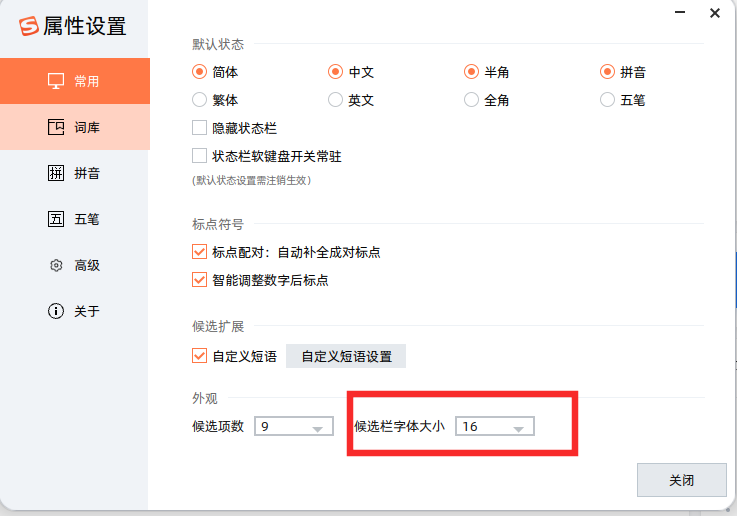This screenshot has width=737, height=516.
Task: Open 自定义短语设置 button
Action: [x=346, y=356]
